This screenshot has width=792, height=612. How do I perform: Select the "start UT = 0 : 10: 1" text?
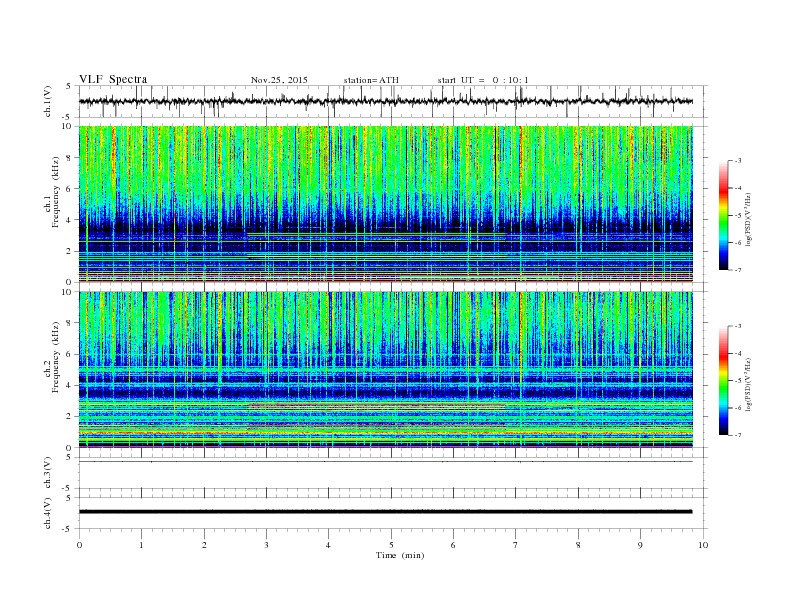pos(483,80)
